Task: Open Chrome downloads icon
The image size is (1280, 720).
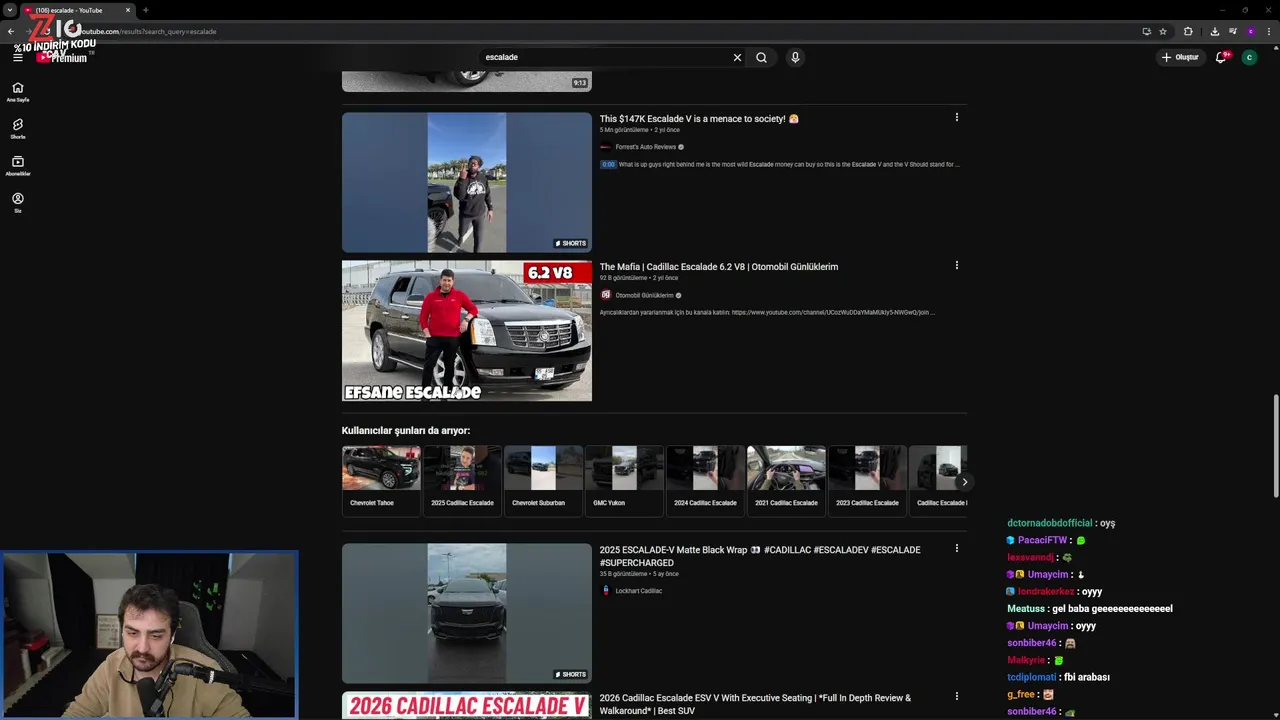Action: 1214,31
